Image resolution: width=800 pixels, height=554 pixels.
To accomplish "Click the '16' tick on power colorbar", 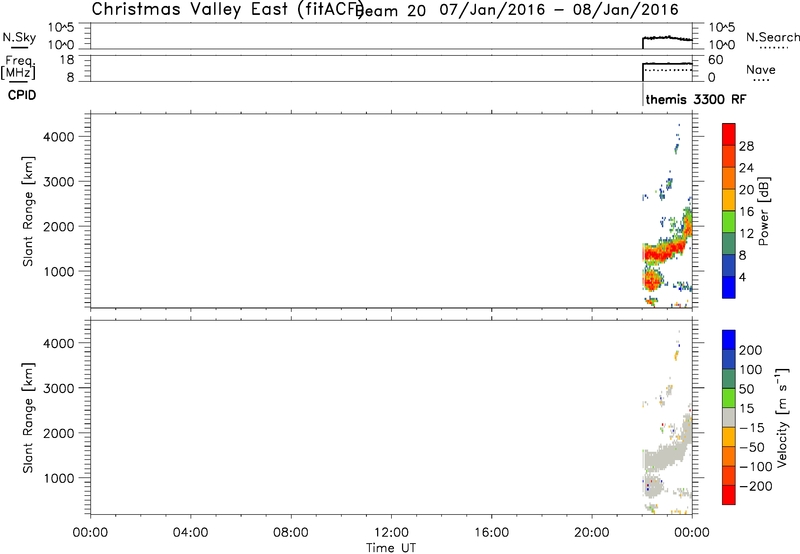I will (746, 212).
